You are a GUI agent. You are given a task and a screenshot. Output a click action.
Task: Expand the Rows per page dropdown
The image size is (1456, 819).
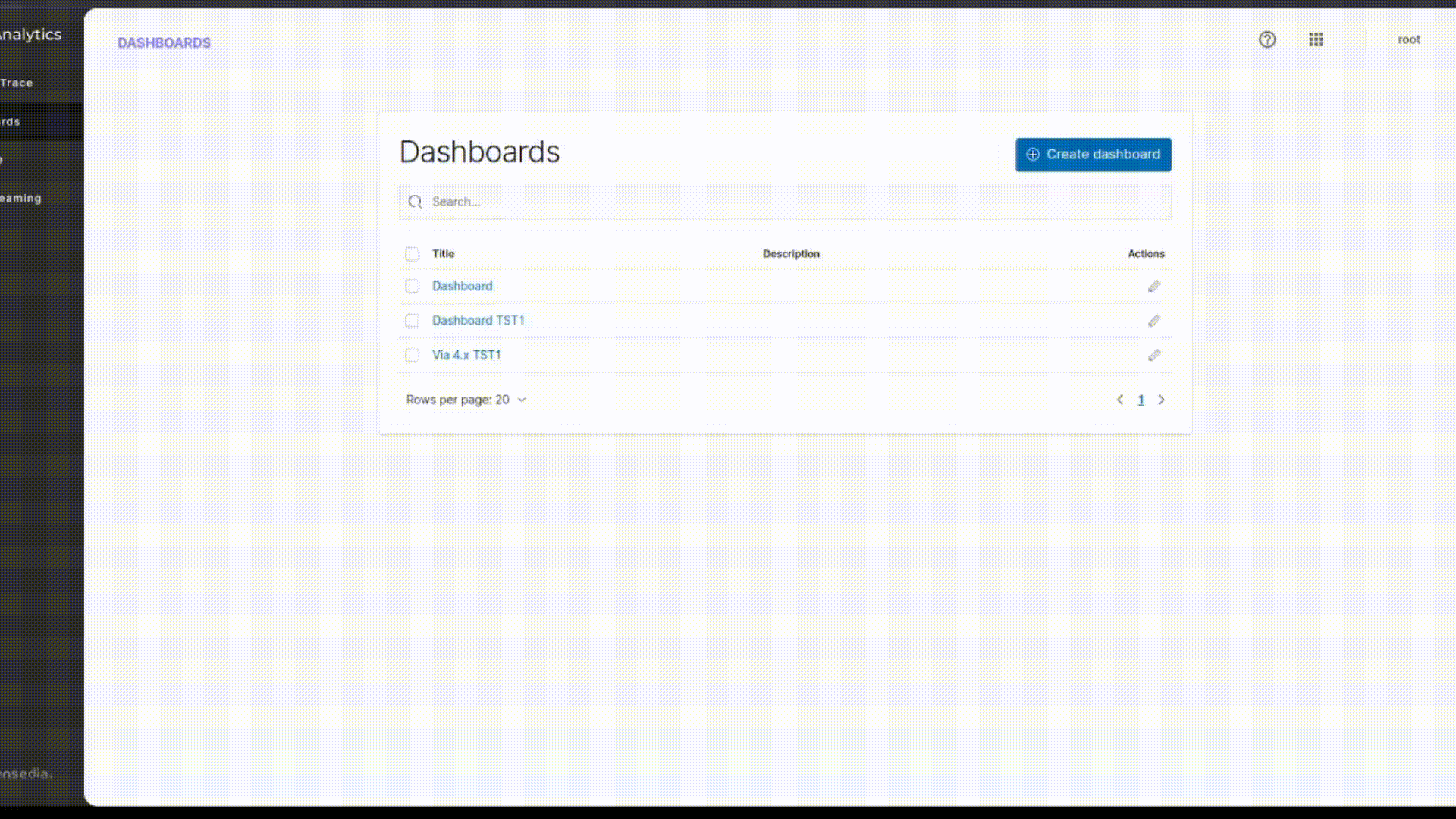tap(521, 399)
